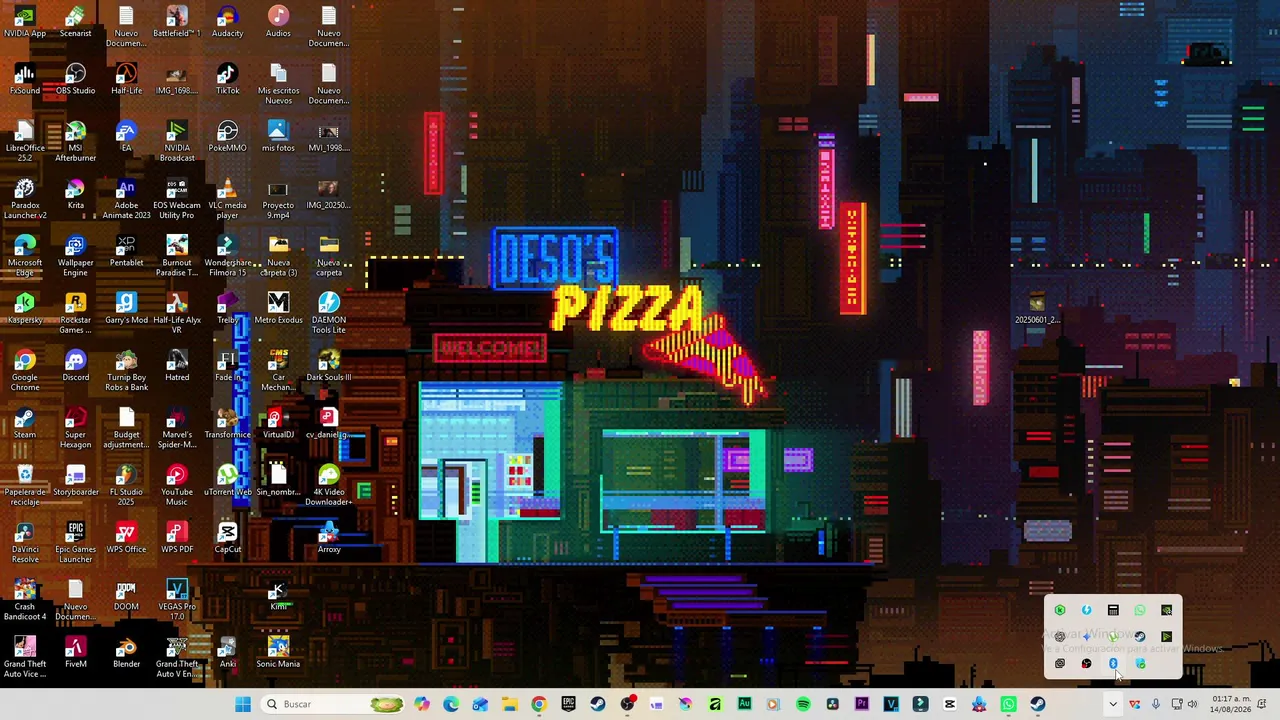Open Premiere Pro from the taskbar

click(862, 704)
